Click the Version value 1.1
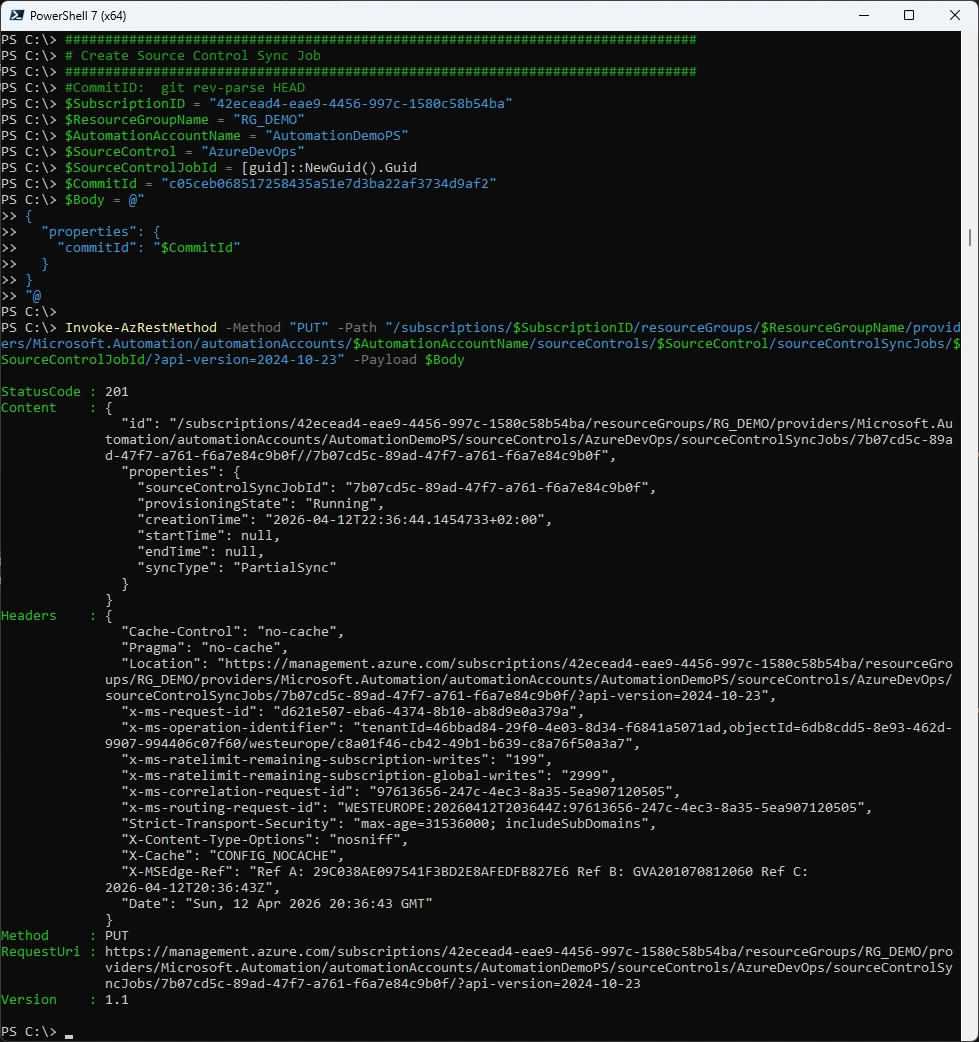The image size is (979, 1042). point(117,999)
